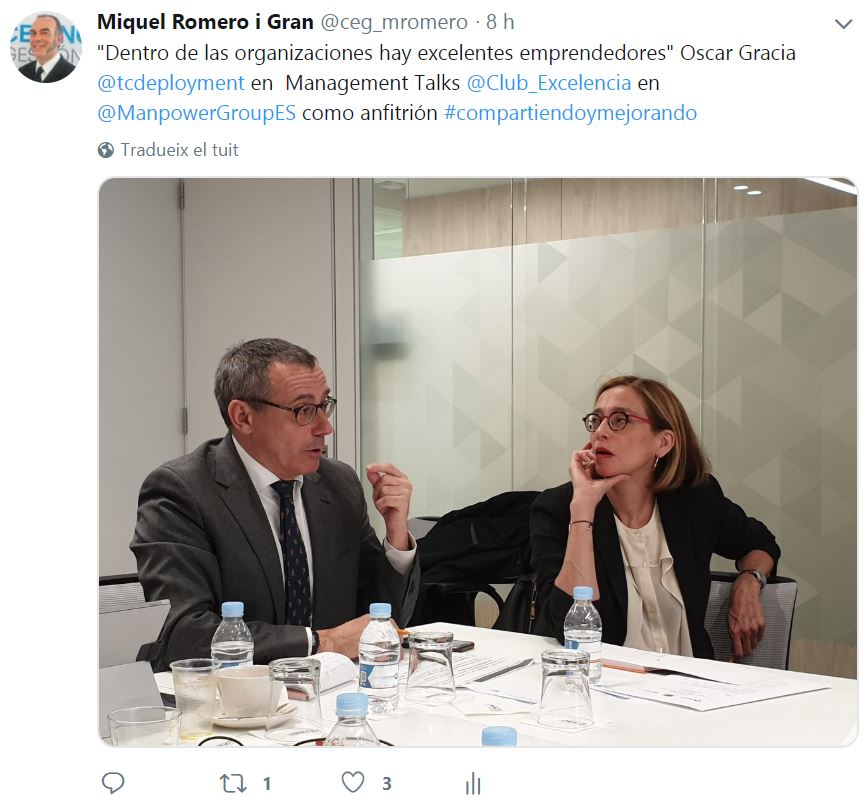864x805 pixels.
Task: Click the reply speech bubble icon
Action: click(113, 782)
